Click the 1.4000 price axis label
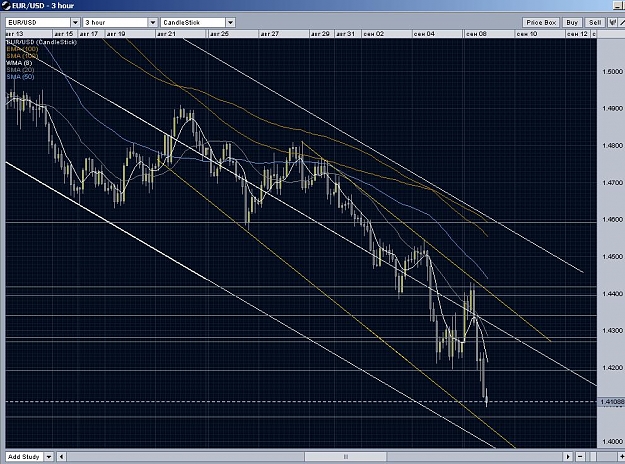The image size is (625, 464). [x=612, y=442]
